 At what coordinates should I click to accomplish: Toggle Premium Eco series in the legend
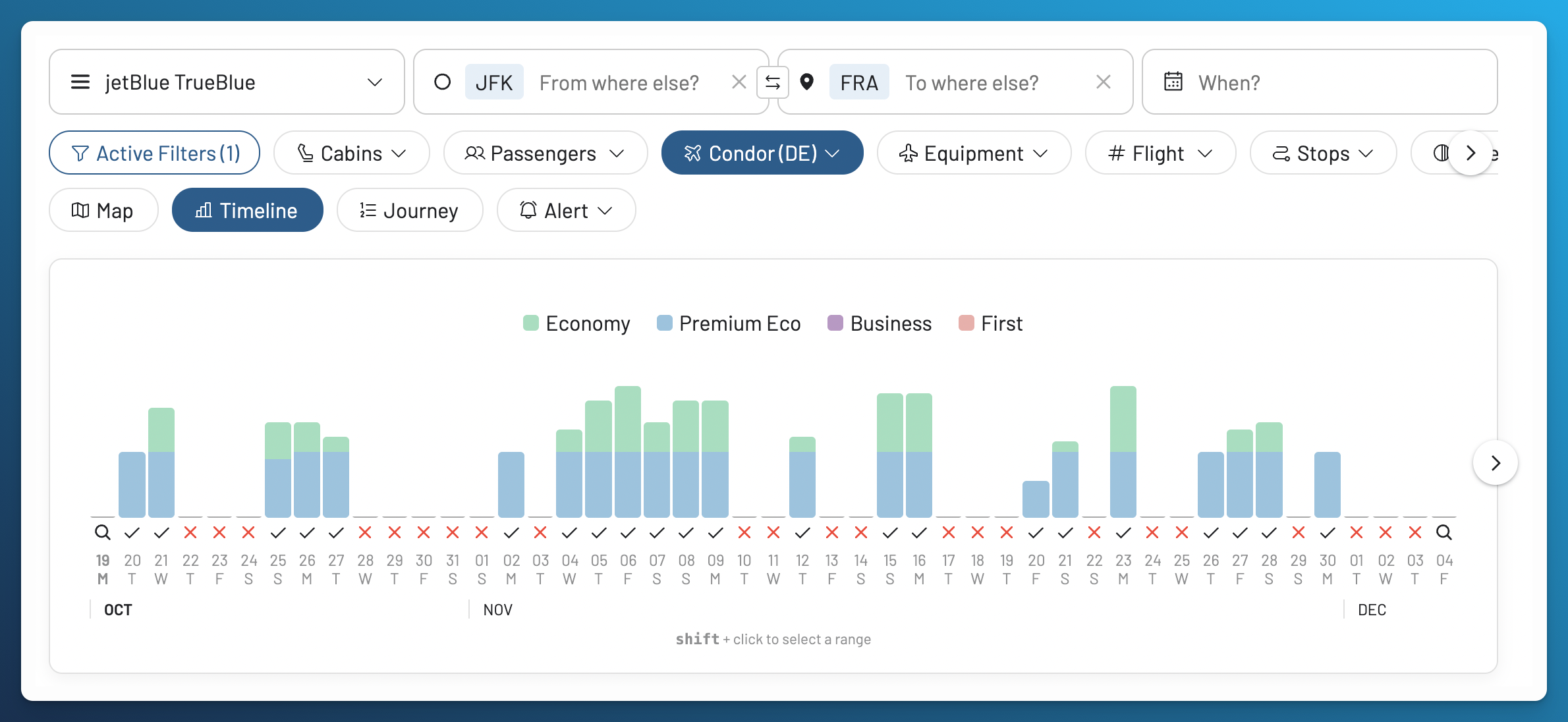click(729, 323)
